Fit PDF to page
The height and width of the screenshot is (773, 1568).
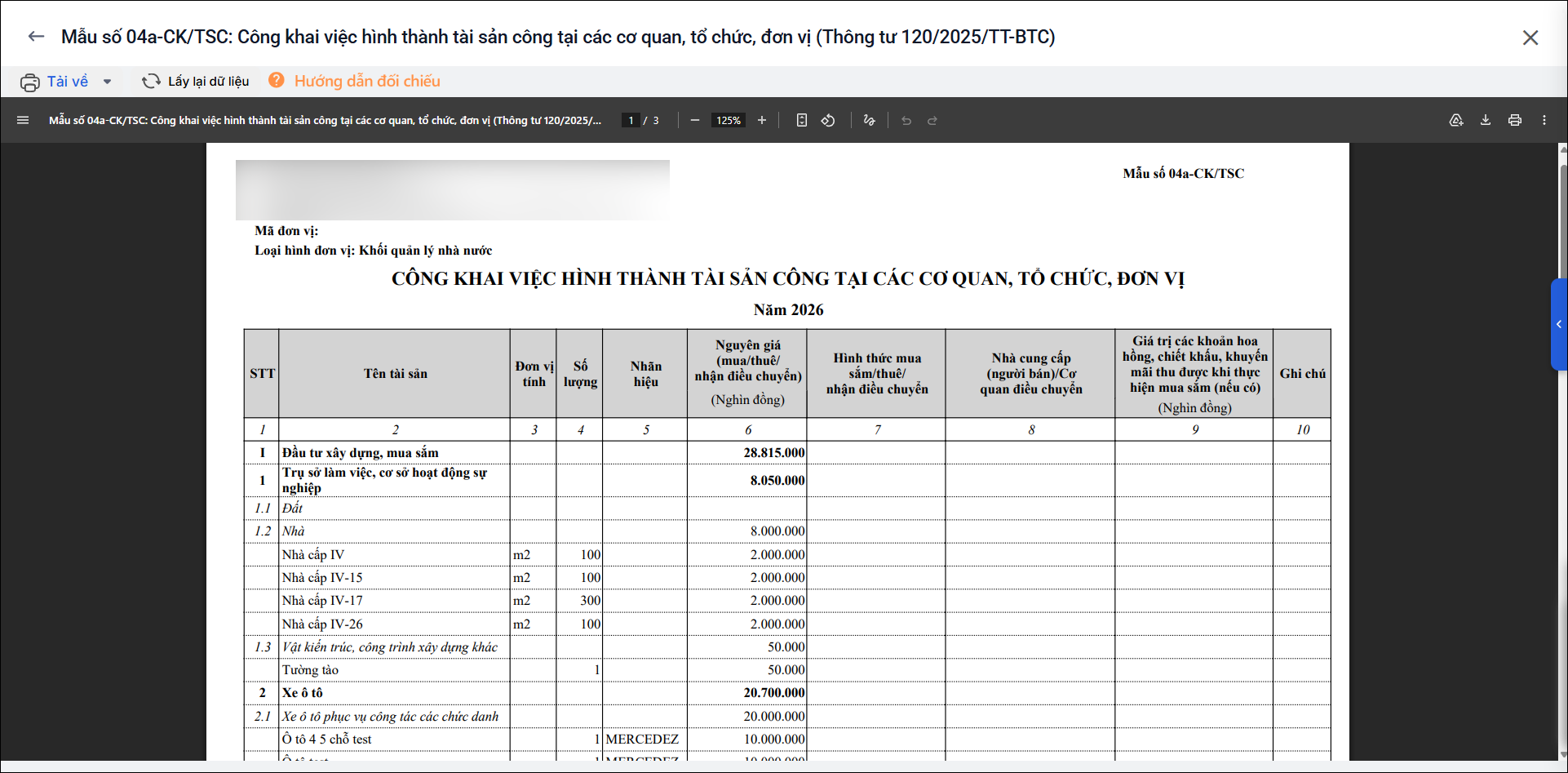coord(802,120)
